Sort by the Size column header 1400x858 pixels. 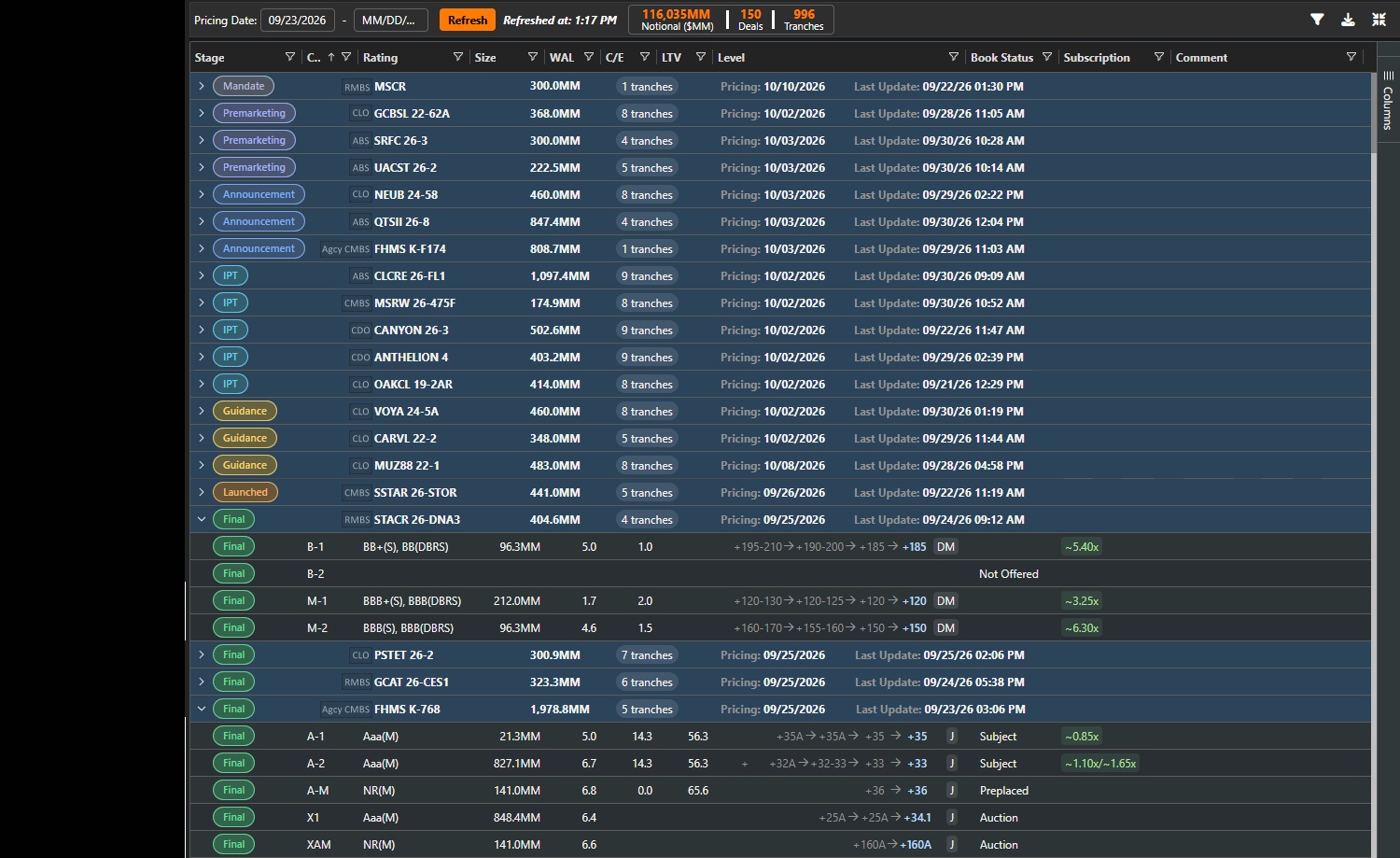[x=485, y=57]
